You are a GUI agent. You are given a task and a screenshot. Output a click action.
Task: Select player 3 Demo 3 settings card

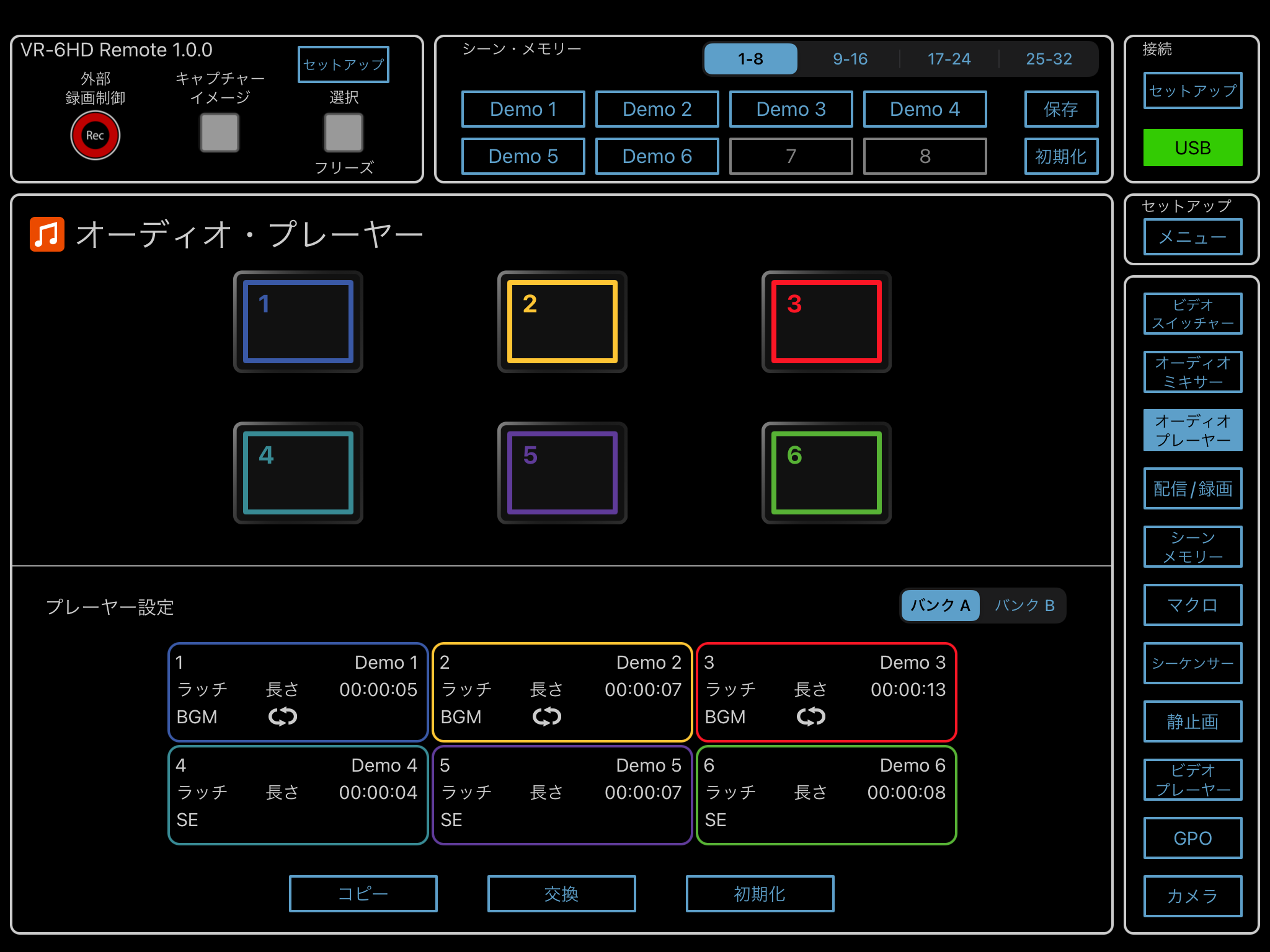click(827, 692)
